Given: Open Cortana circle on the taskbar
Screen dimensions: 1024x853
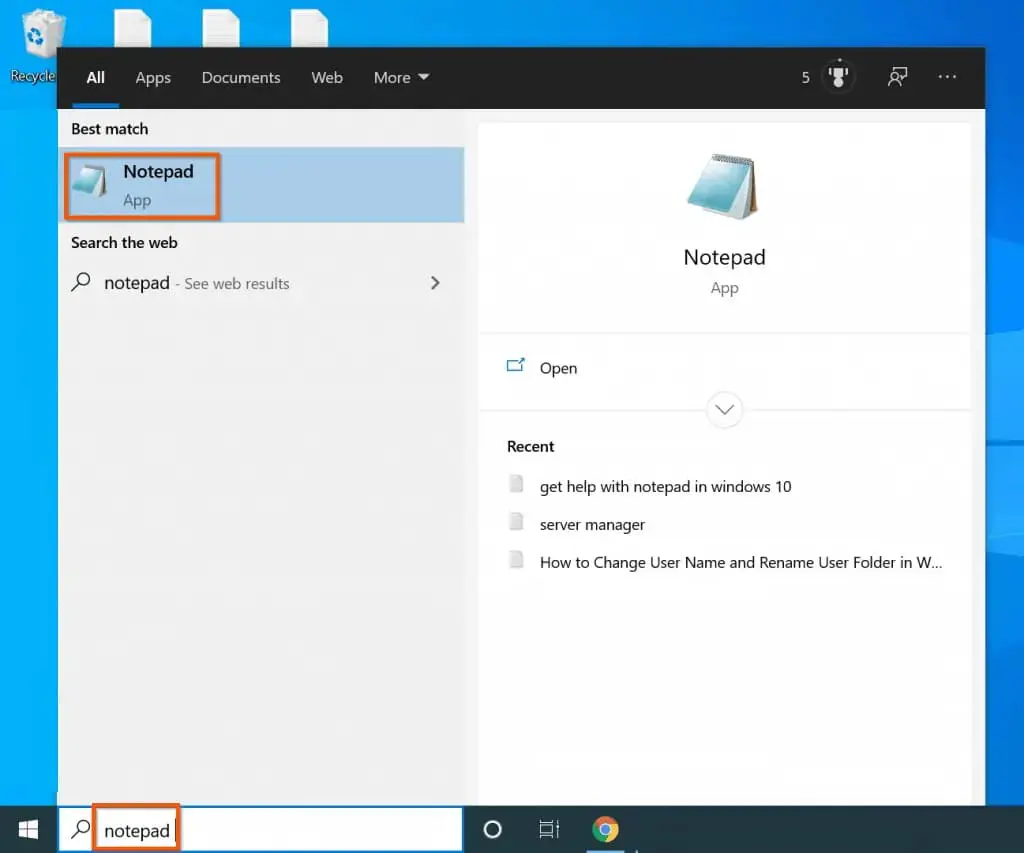Looking at the screenshot, I should coord(492,829).
